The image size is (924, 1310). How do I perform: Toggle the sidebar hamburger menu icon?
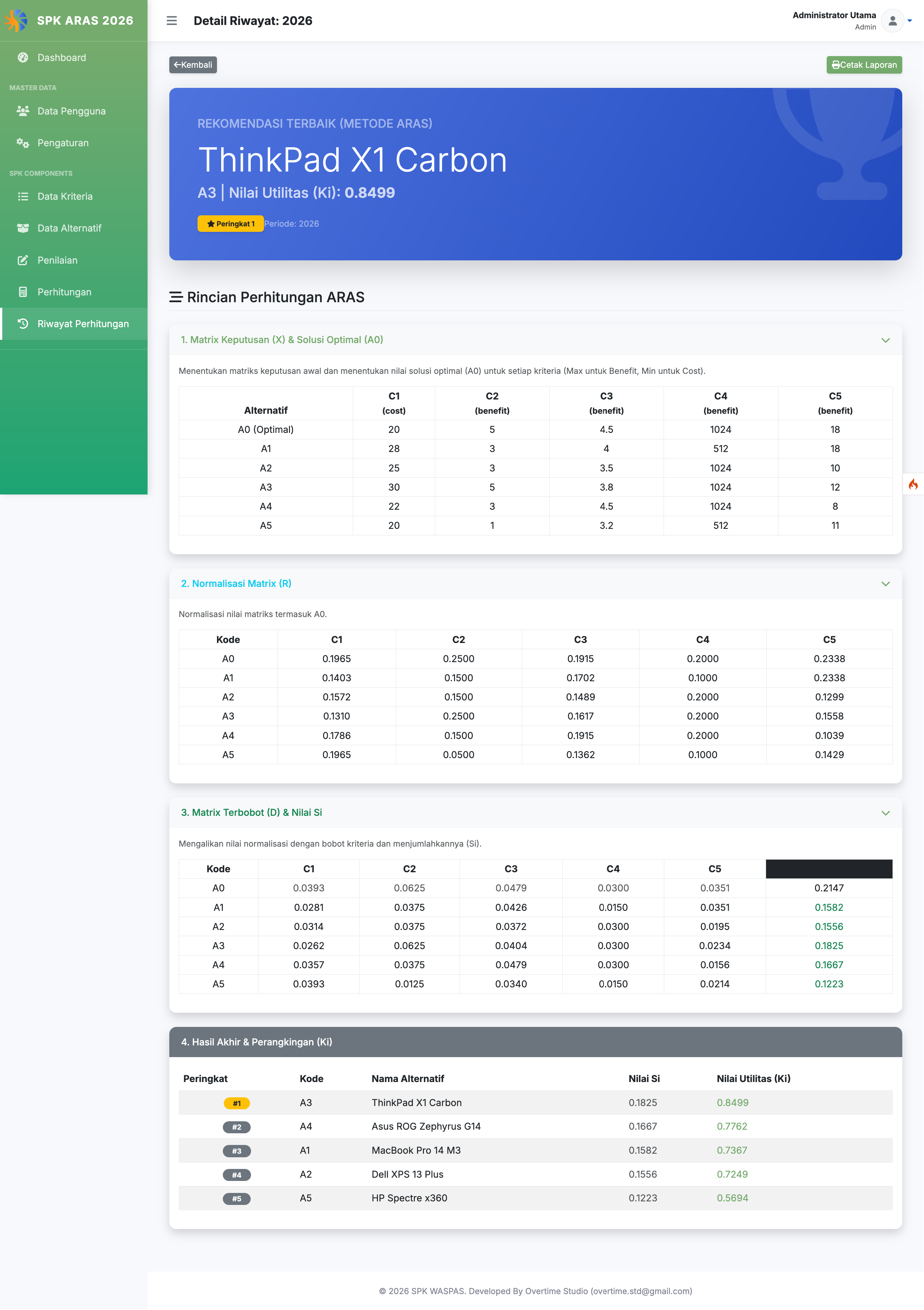[x=172, y=21]
